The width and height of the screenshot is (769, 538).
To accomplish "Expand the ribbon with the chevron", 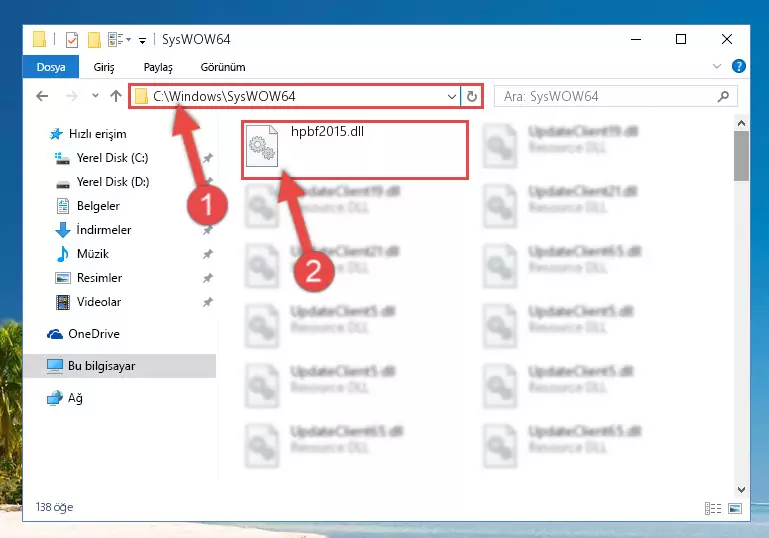I will tap(717, 66).
